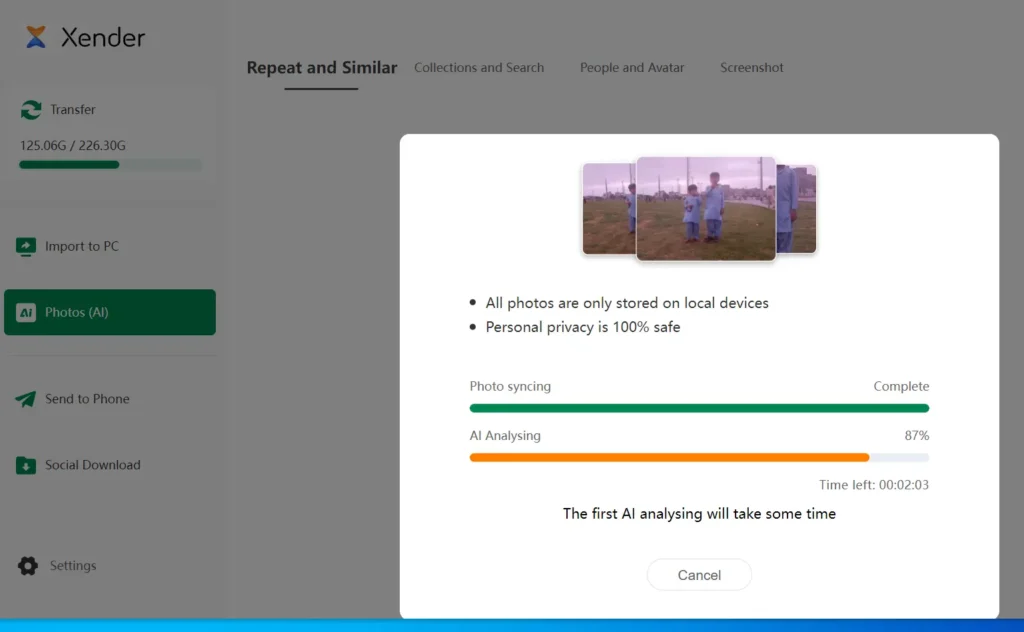
Task: Open the People and Avatar tab
Action: tap(631, 67)
